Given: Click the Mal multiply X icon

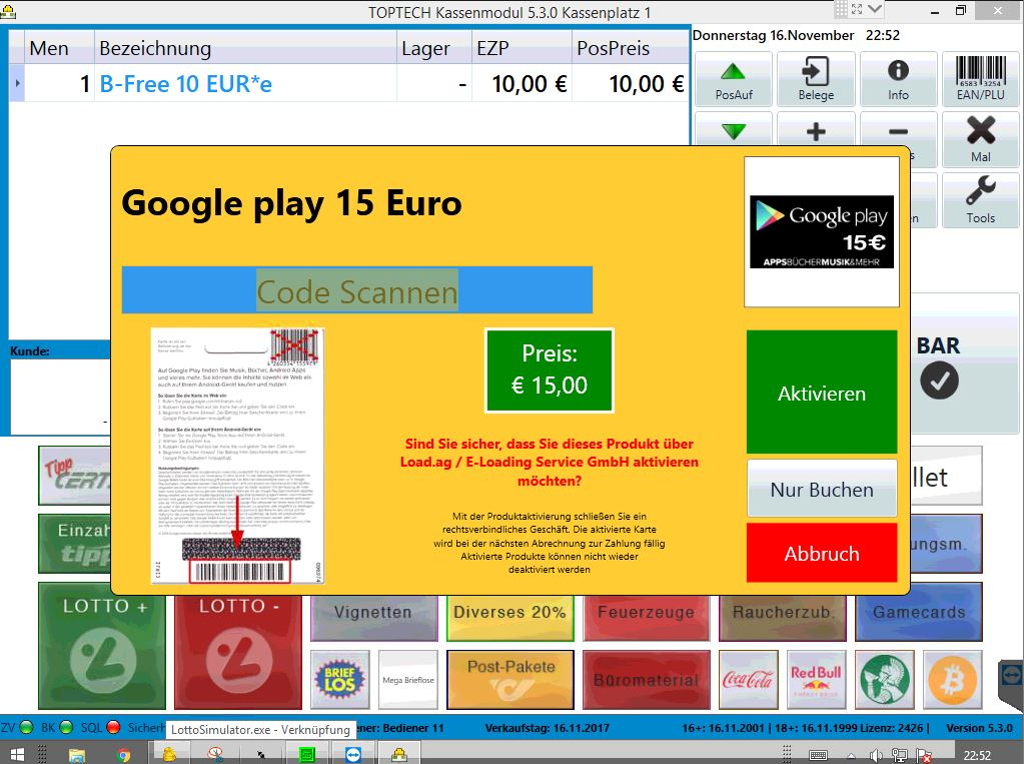Looking at the screenshot, I should pyautogui.click(x=980, y=139).
